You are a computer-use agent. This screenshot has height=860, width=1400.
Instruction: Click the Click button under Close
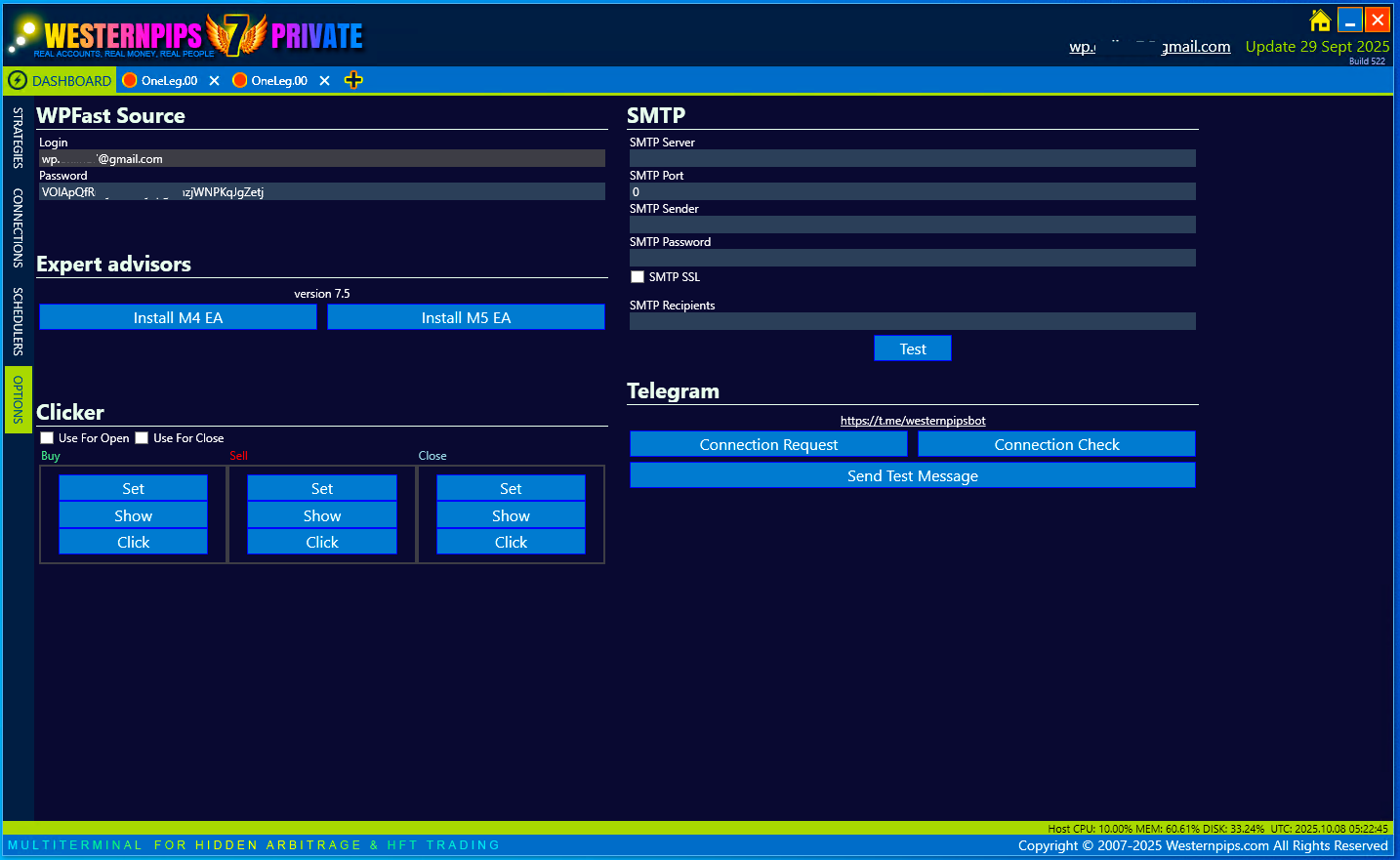click(x=511, y=542)
